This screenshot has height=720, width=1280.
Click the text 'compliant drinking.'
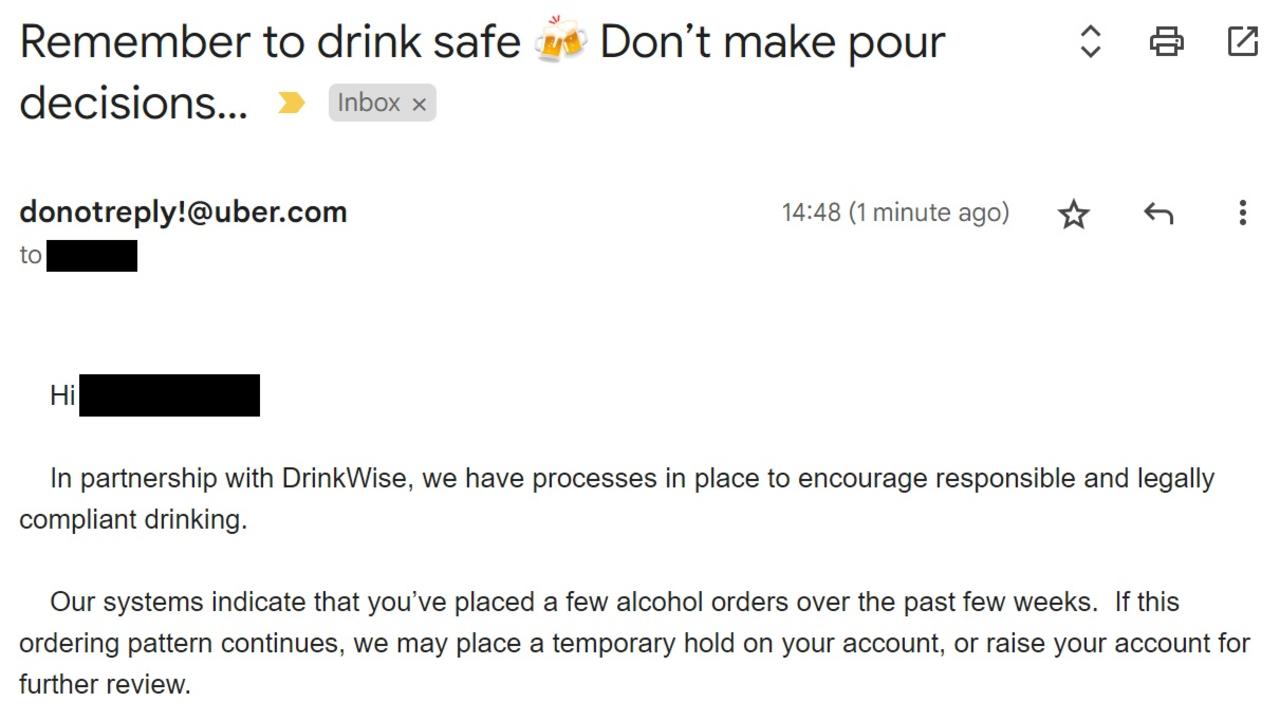[x=133, y=520]
